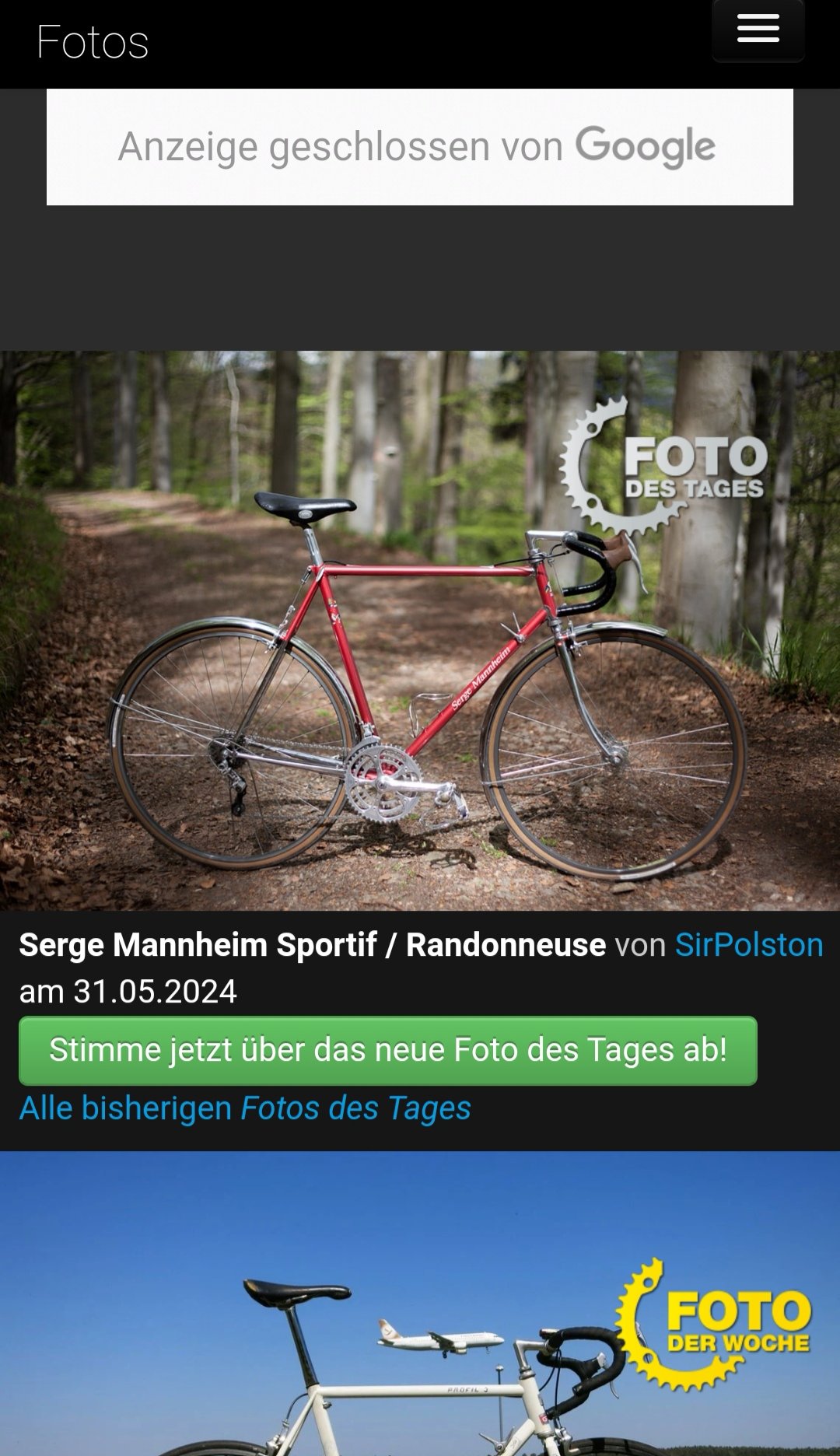This screenshot has height=1456, width=840.
Task: Click the Google logo in the ad banner
Action: (646, 146)
